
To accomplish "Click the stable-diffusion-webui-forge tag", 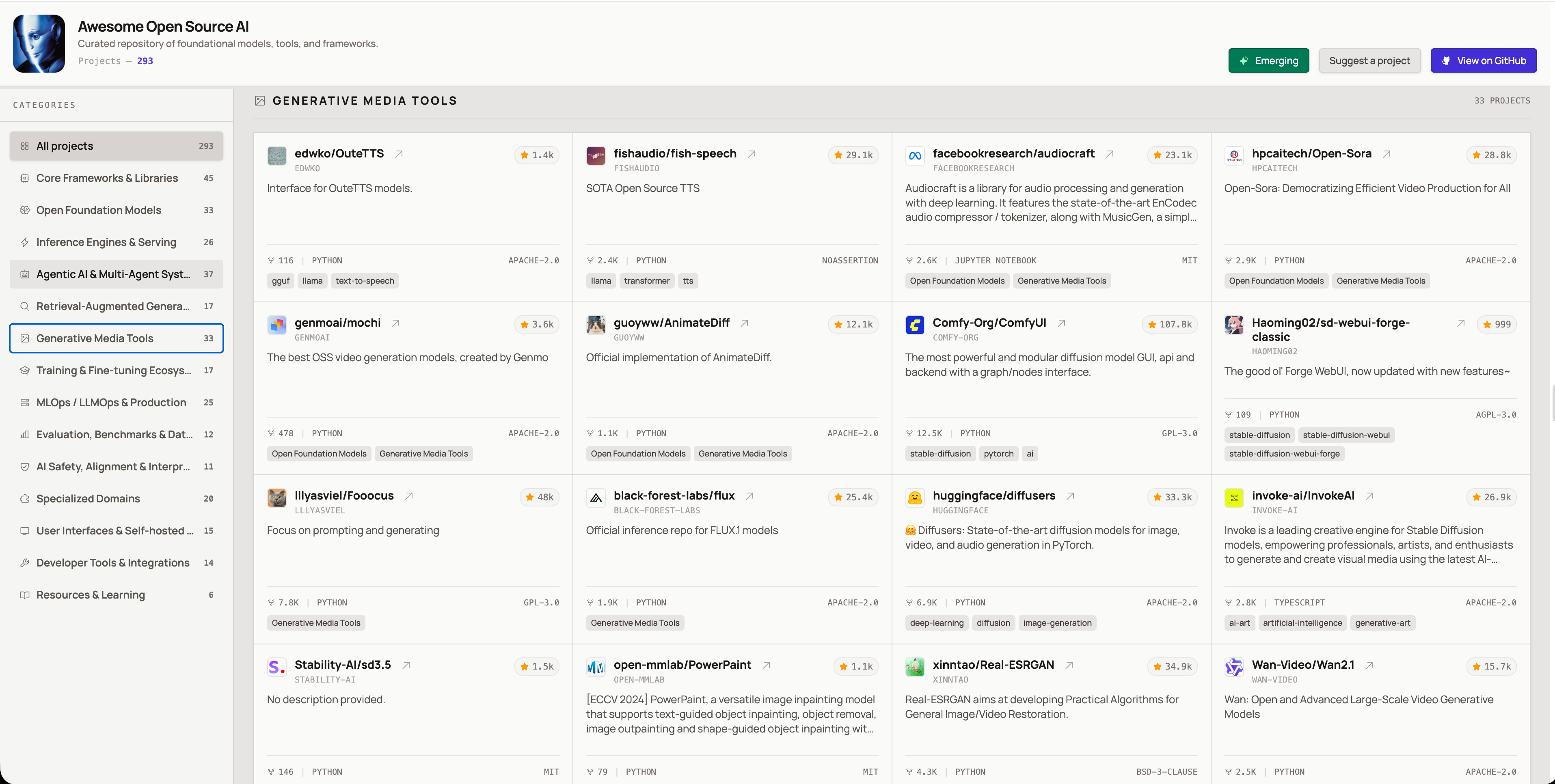I will click(1284, 453).
